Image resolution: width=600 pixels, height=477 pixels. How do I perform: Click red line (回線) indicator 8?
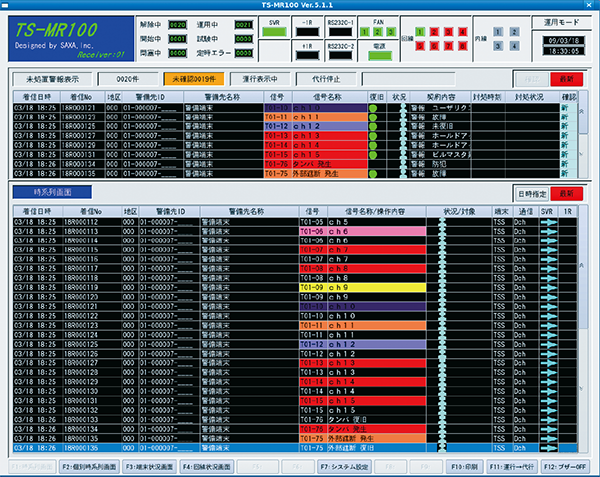(x=463, y=46)
